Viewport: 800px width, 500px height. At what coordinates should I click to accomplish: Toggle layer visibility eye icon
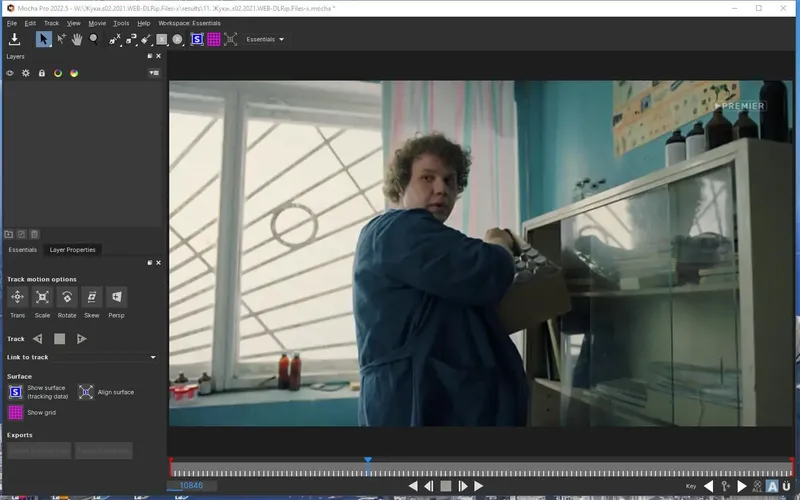tap(10, 73)
